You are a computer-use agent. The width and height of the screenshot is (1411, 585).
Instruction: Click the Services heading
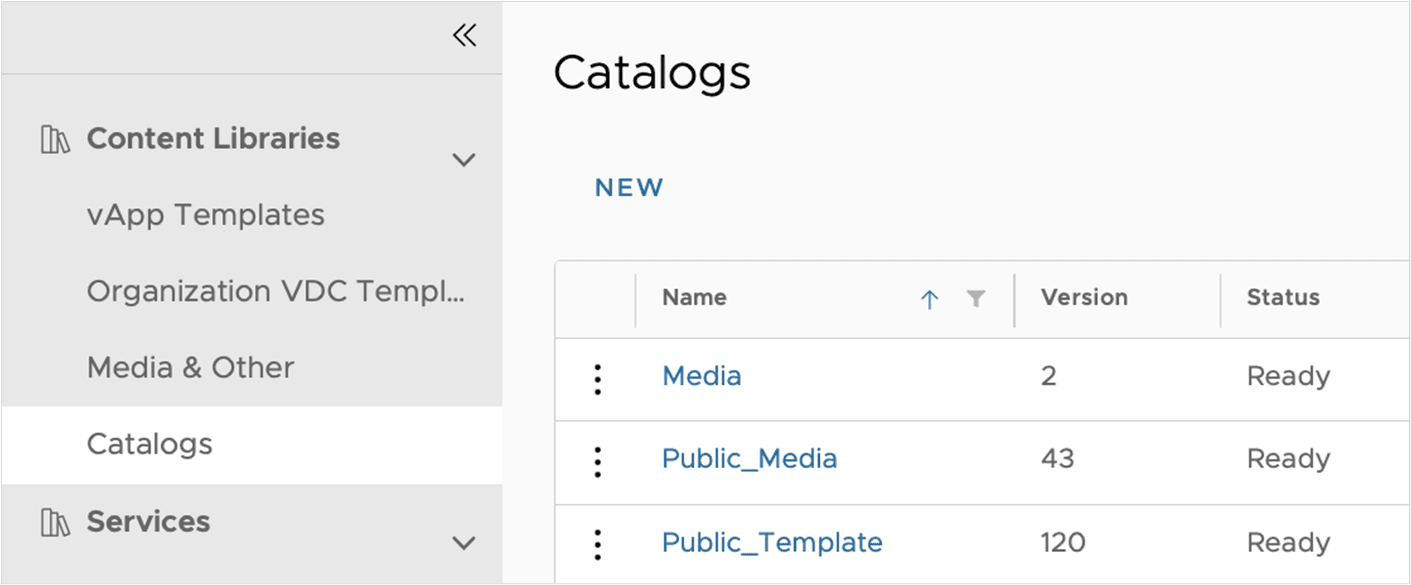[x=148, y=521]
